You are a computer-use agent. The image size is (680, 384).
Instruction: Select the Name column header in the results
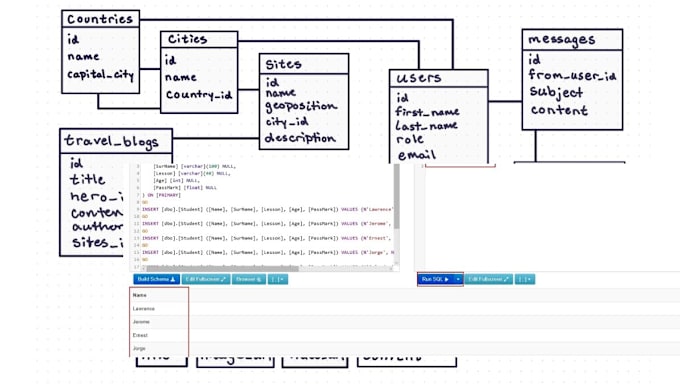pyautogui.click(x=140, y=295)
